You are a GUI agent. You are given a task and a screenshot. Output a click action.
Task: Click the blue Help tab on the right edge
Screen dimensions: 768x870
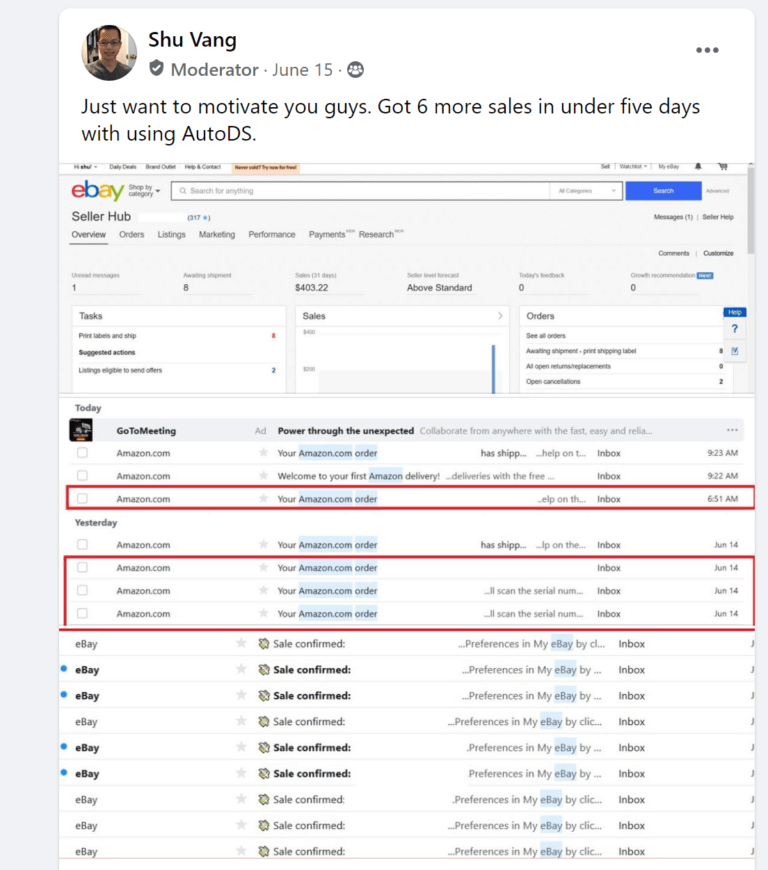point(735,312)
